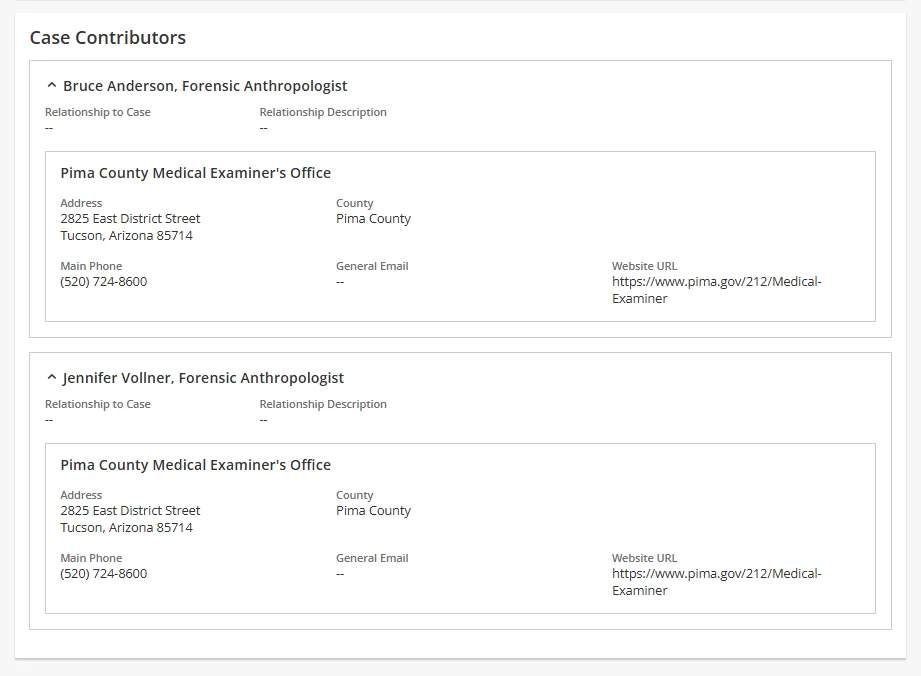Click the main phone number under Jennifer Vollner

pyautogui.click(x=103, y=574)
